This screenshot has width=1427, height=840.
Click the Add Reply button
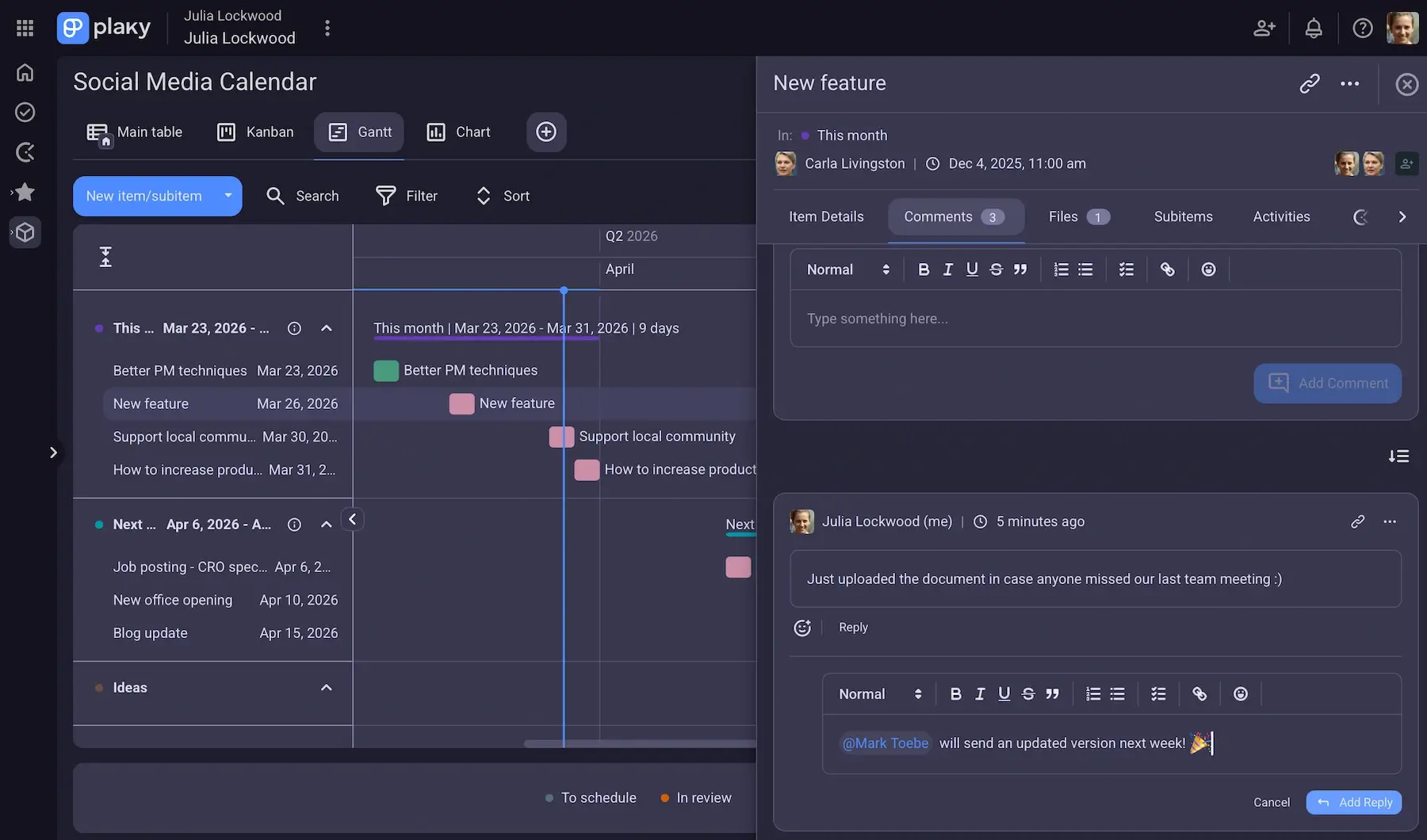point(1354,802)
